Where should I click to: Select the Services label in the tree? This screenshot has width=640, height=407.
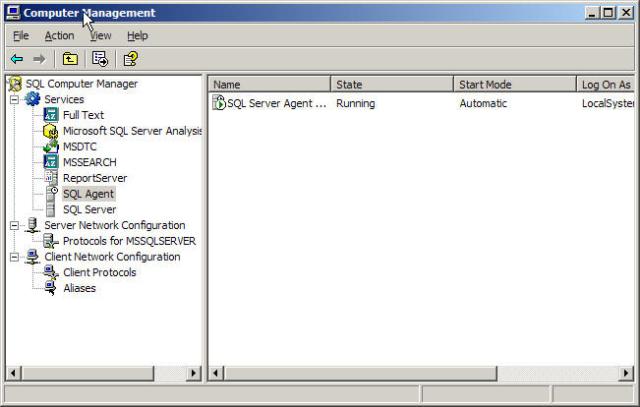click(64, 100)
